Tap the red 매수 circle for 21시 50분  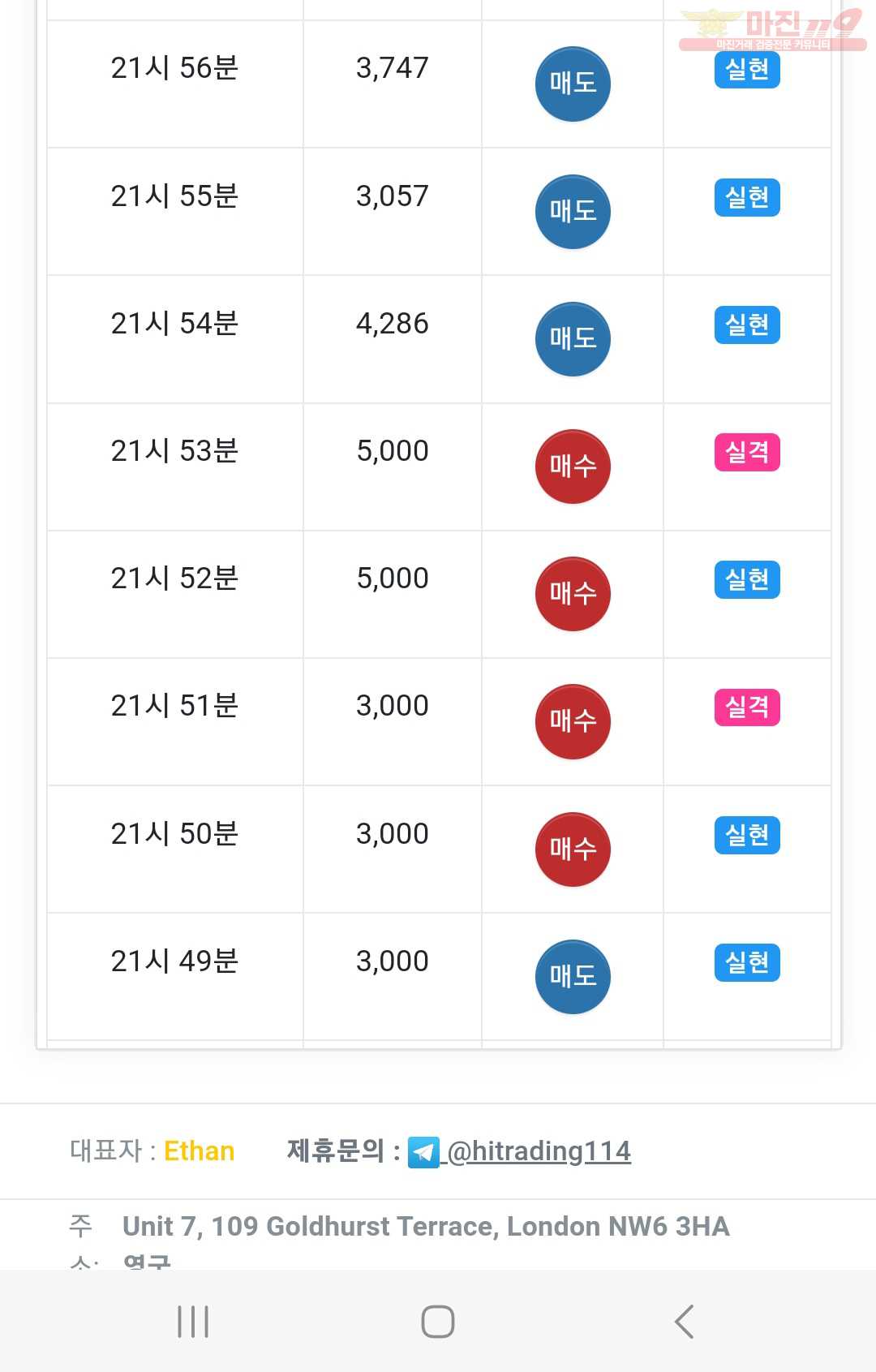coord(573,849)
